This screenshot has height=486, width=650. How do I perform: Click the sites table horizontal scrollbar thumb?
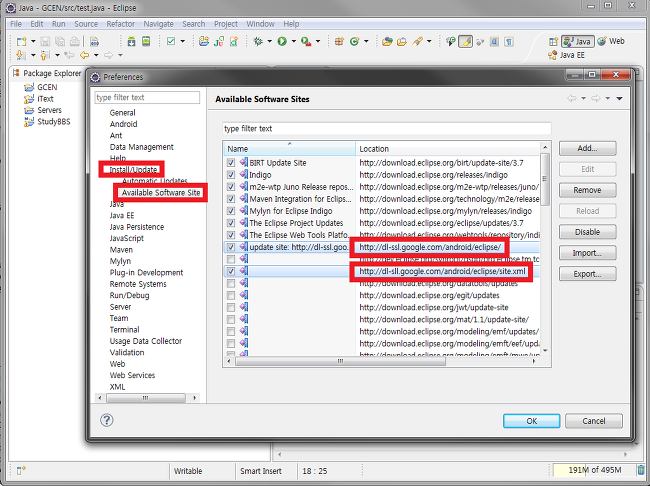[x=340, y=361]
